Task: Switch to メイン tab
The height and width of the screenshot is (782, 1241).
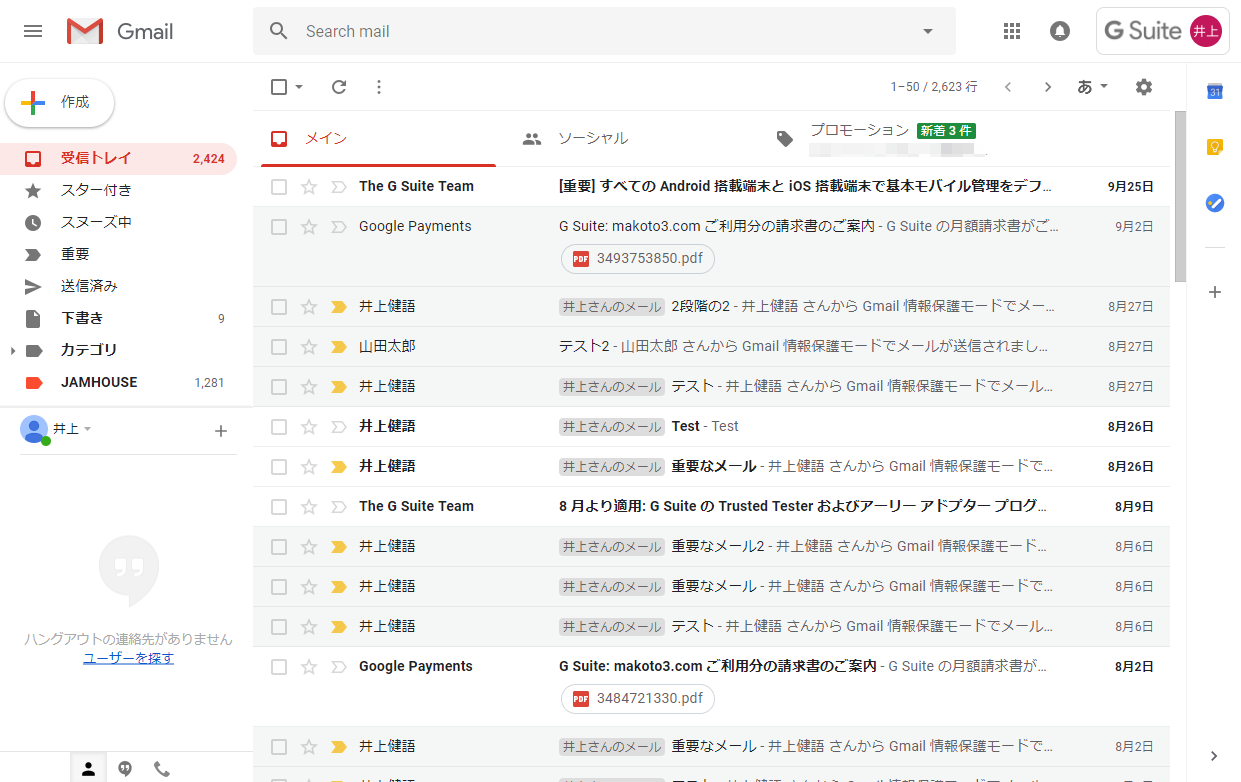Action: point(378,139)
